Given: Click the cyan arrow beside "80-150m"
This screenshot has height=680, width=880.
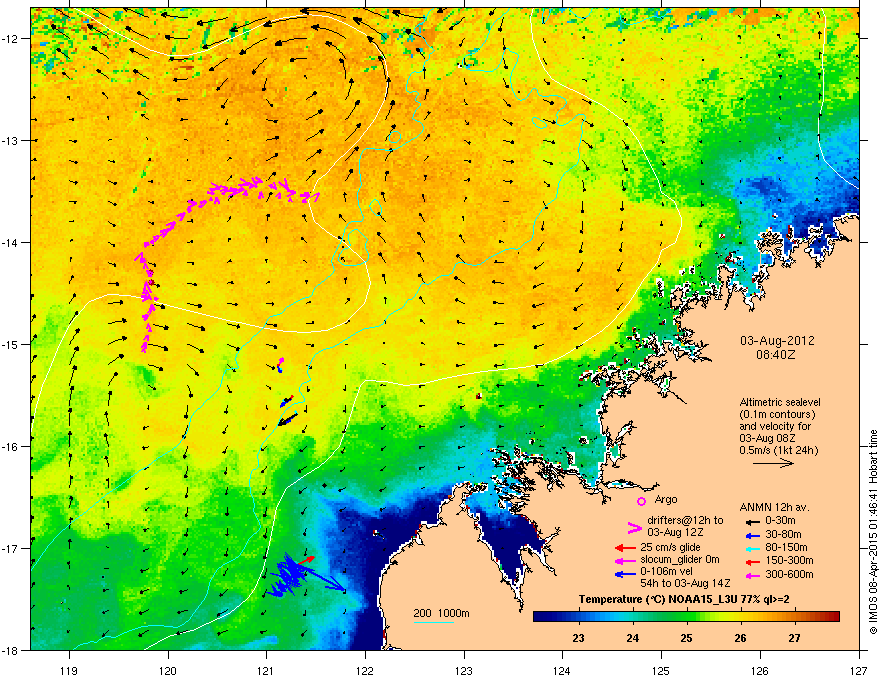Looking at the screenshot, I should [751, 548].
